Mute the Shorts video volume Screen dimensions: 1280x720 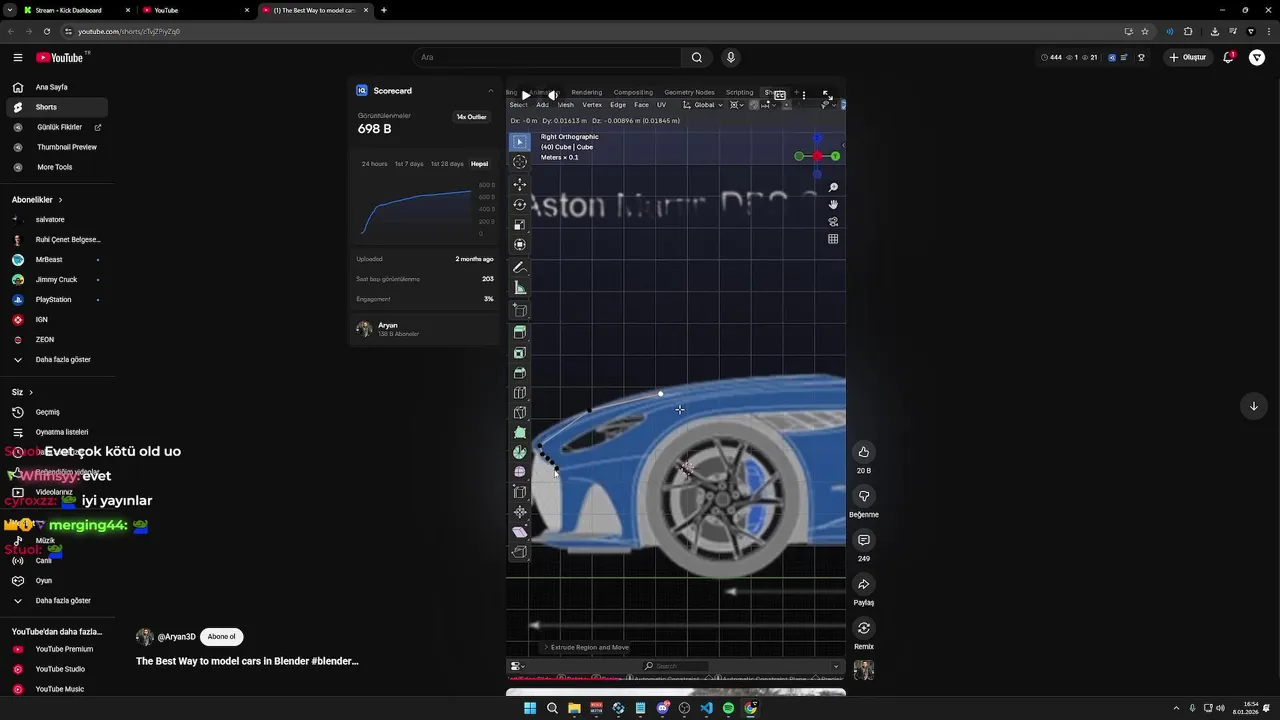coord(553,95)
